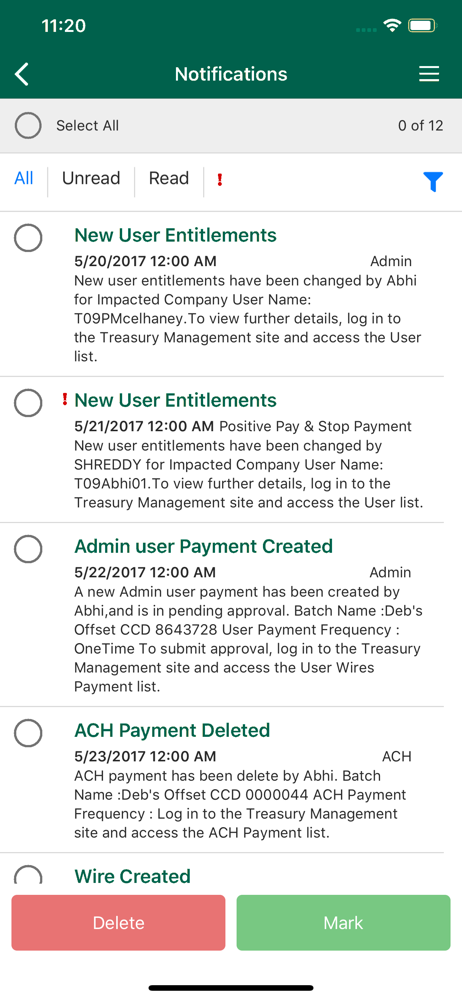462x1000 pixels.
Task: Switch to the Read tab
Action: [169, 179]
